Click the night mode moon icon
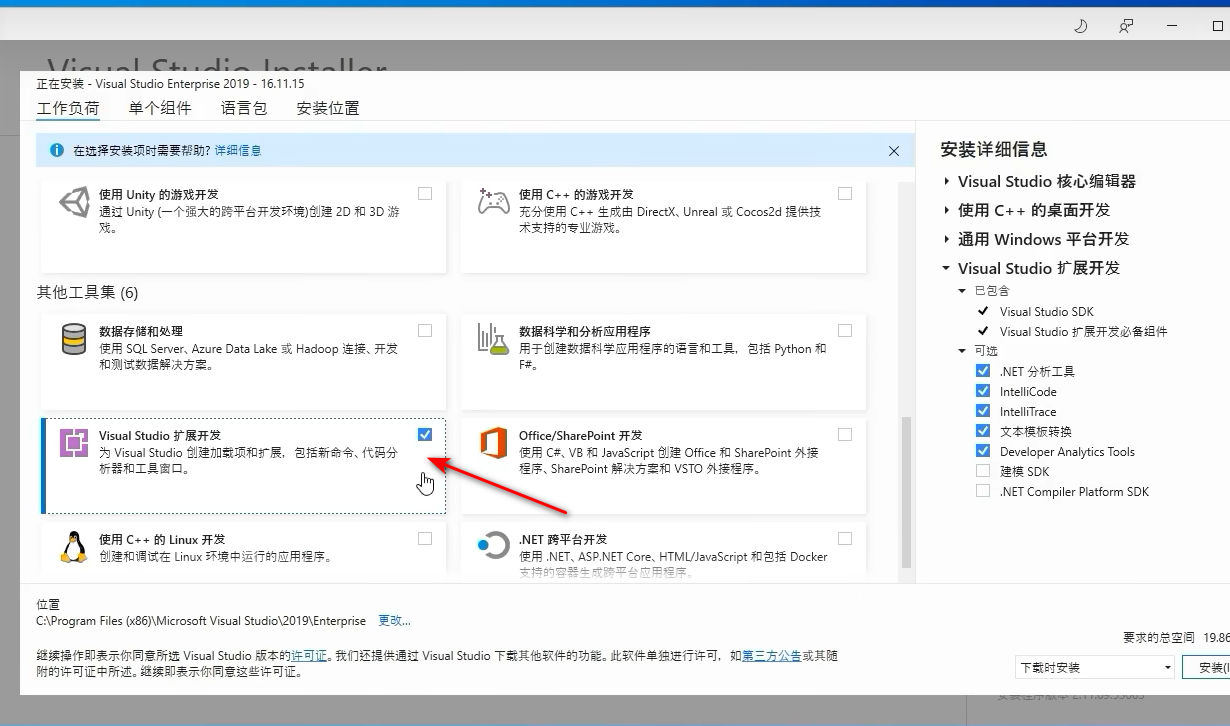The image size is (1230, 726). (1080, 26)
